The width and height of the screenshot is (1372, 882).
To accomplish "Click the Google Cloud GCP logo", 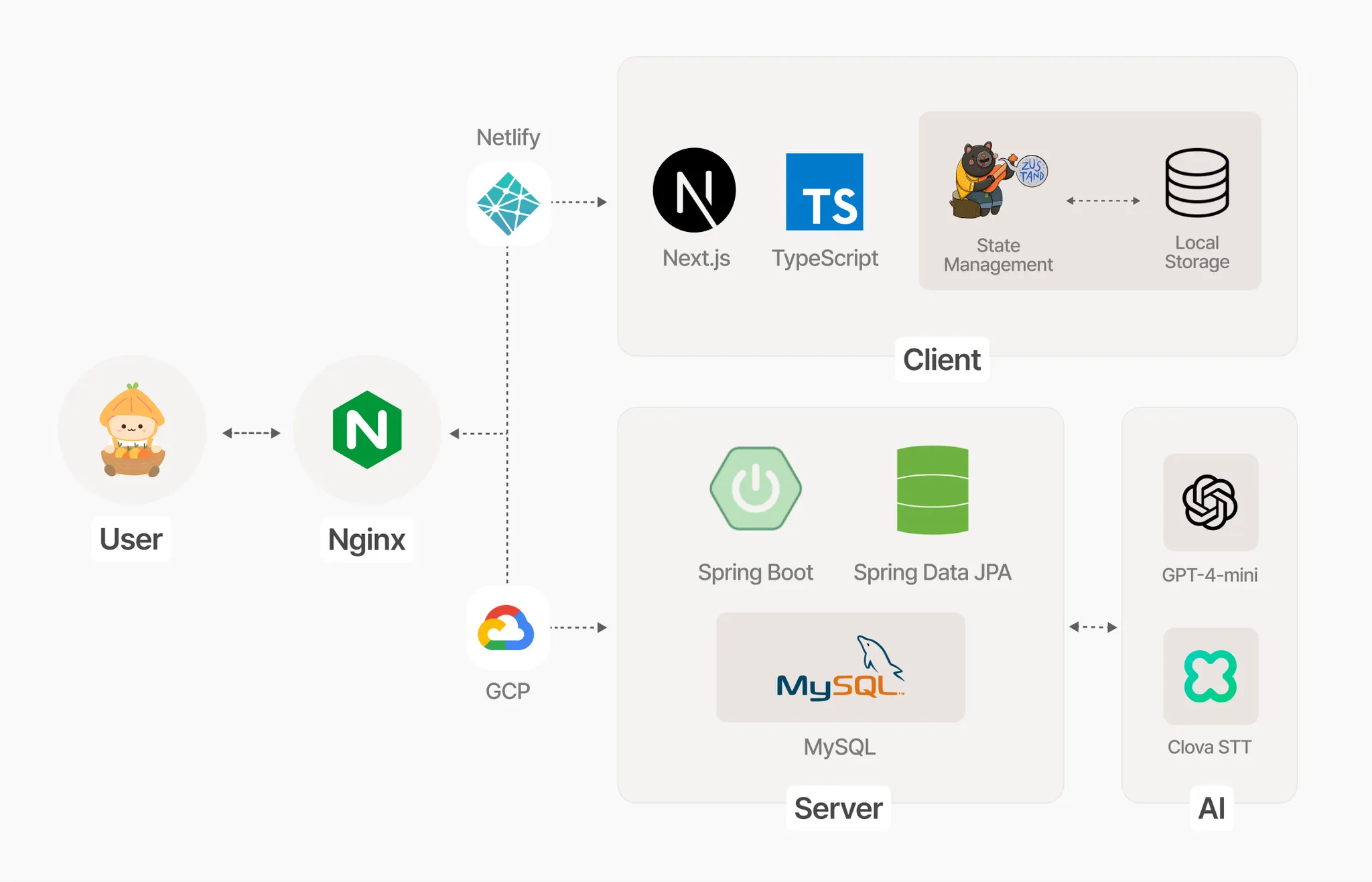I will pyautogui.click(x=506, y=629).
